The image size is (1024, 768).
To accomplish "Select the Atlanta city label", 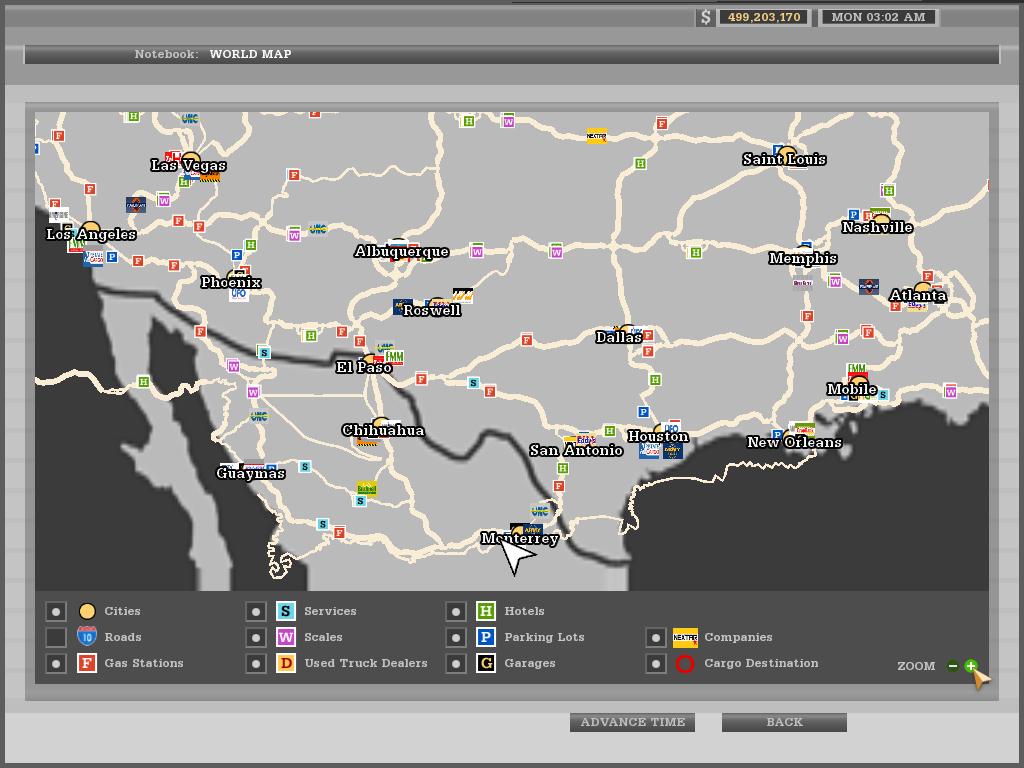I will [918, 295].
